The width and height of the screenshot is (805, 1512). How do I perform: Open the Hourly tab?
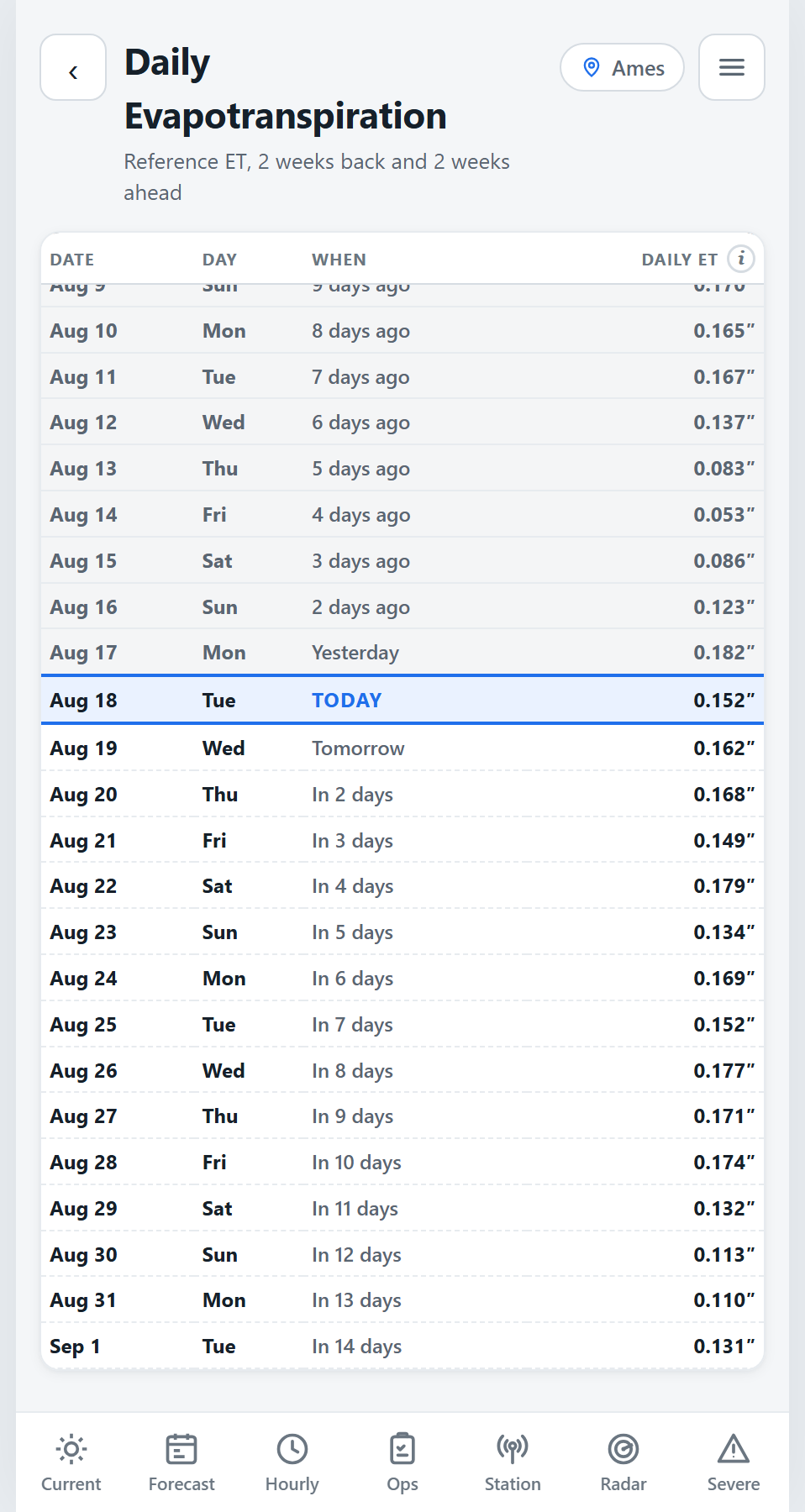pos(292,1462)
